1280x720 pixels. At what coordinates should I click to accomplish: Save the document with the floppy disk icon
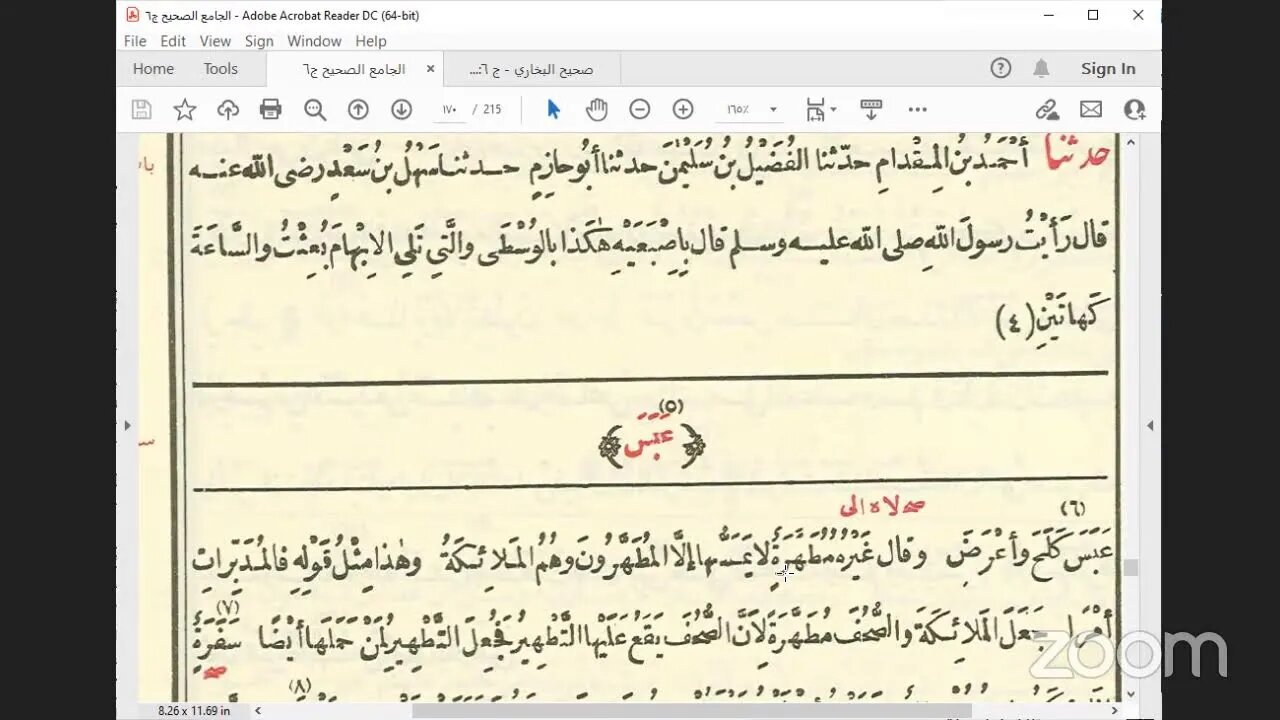tap(142, 110)
